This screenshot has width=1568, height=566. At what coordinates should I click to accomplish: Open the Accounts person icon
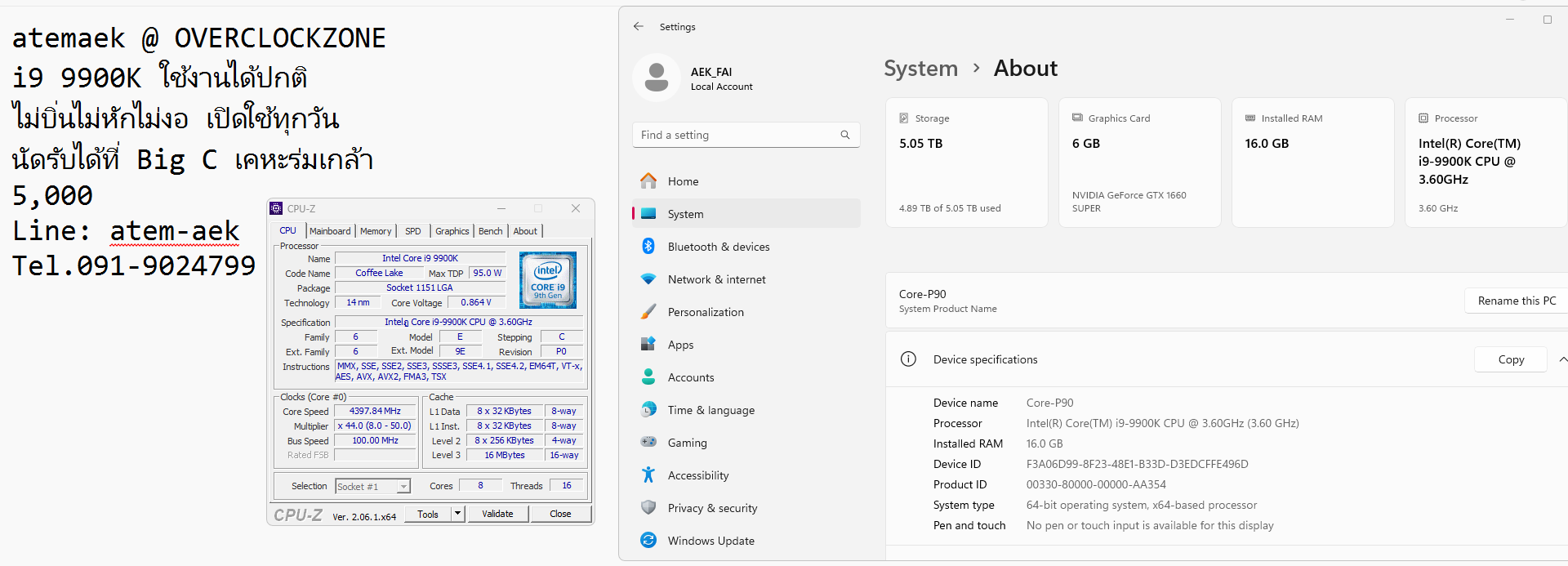(648, 377)
